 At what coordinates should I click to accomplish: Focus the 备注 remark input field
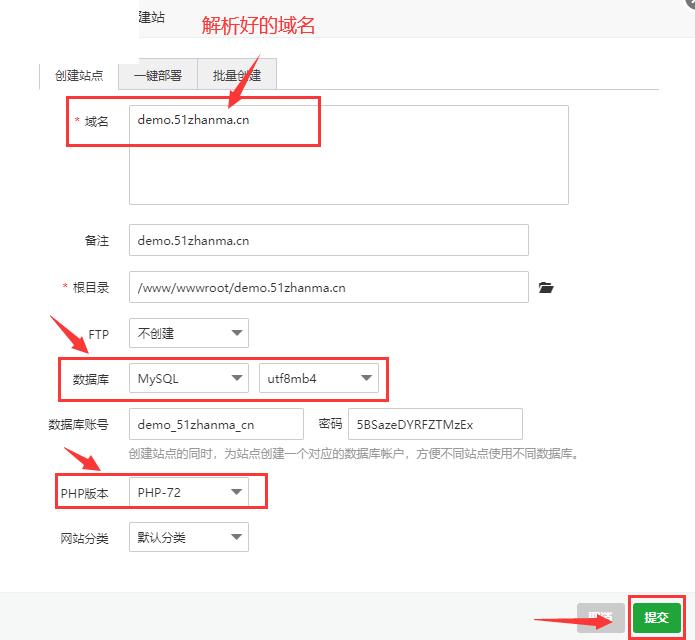[x=328, y=240]
